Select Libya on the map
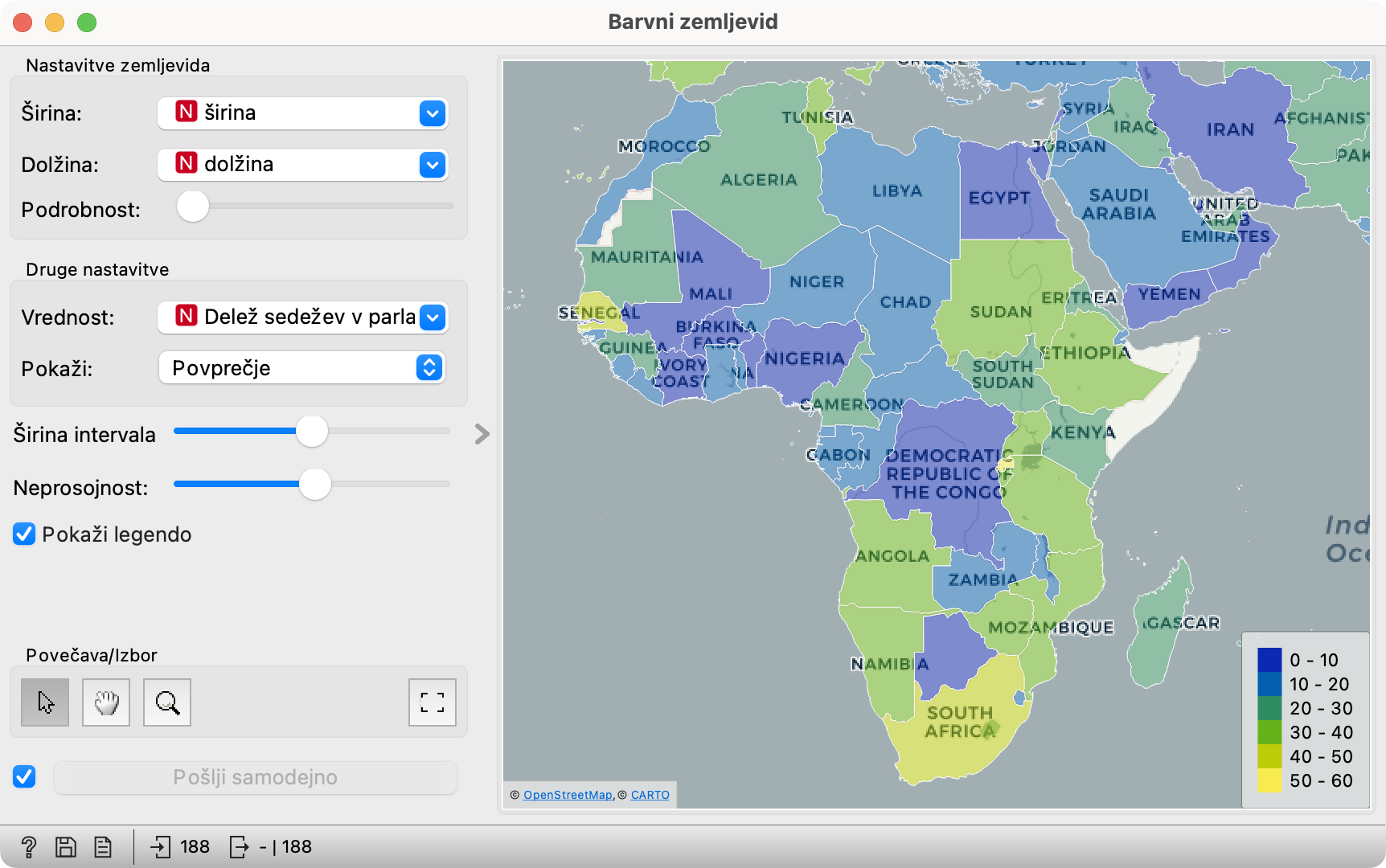1386x868 pixels. point(896,191)
